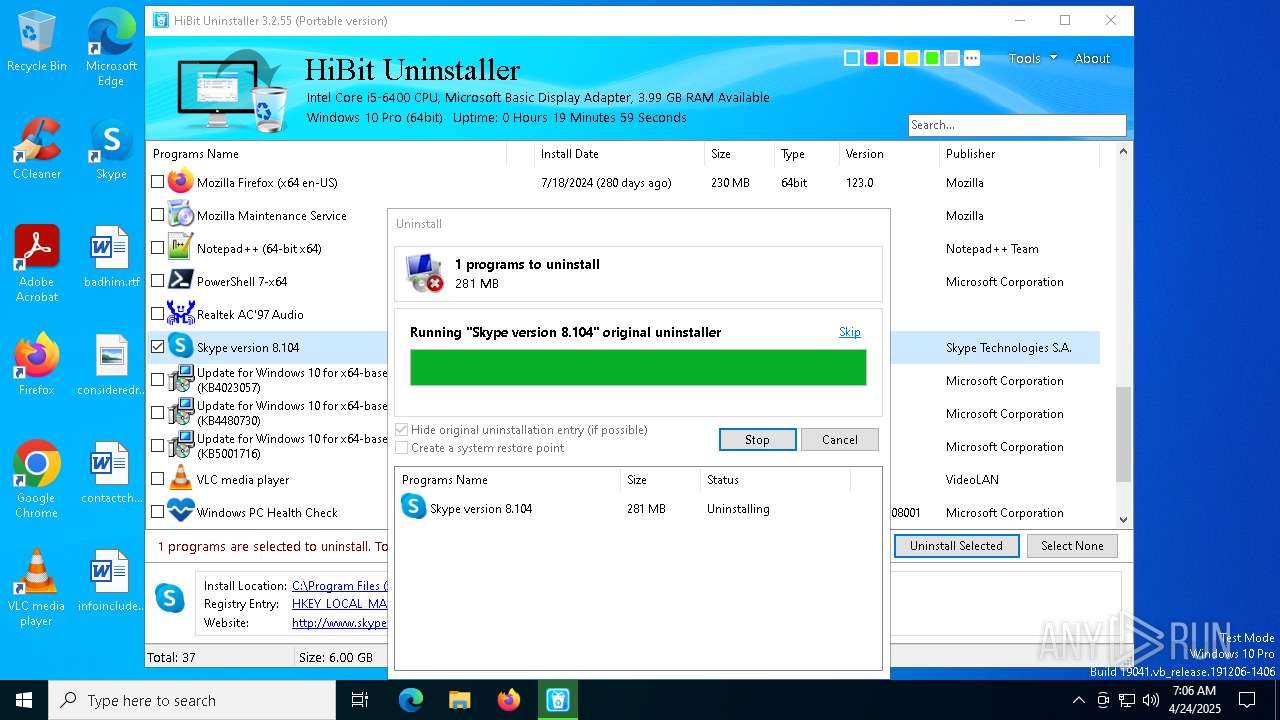Check the VLC media player checkbox
Screen dimensions: 1280x720
(x=157, y=479)
